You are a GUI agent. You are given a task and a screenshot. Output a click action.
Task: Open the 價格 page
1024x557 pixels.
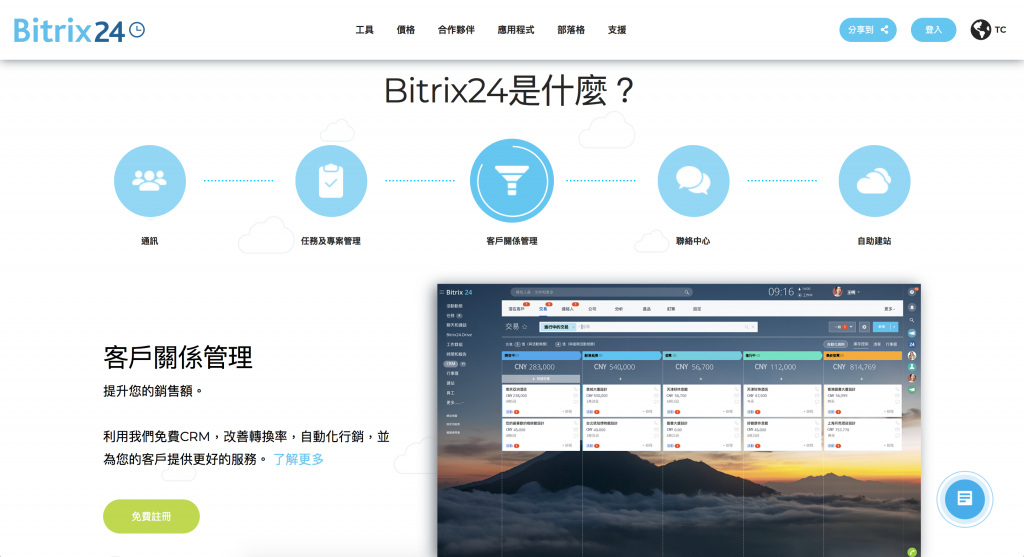click(x=406, y=30)
